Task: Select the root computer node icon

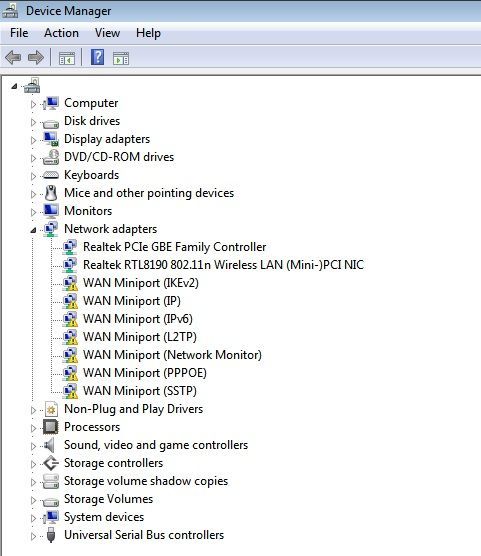Action: [x=32, y=85]
